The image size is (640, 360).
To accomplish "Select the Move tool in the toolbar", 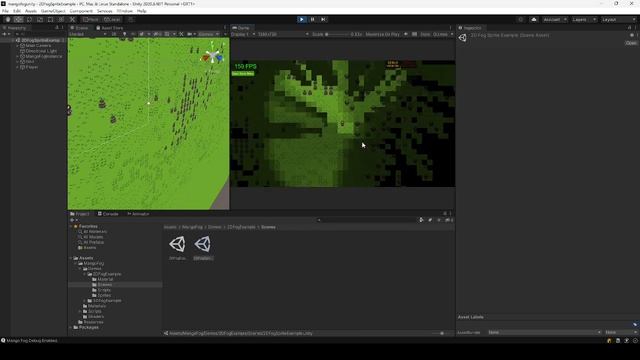I will tap(18, 19).
